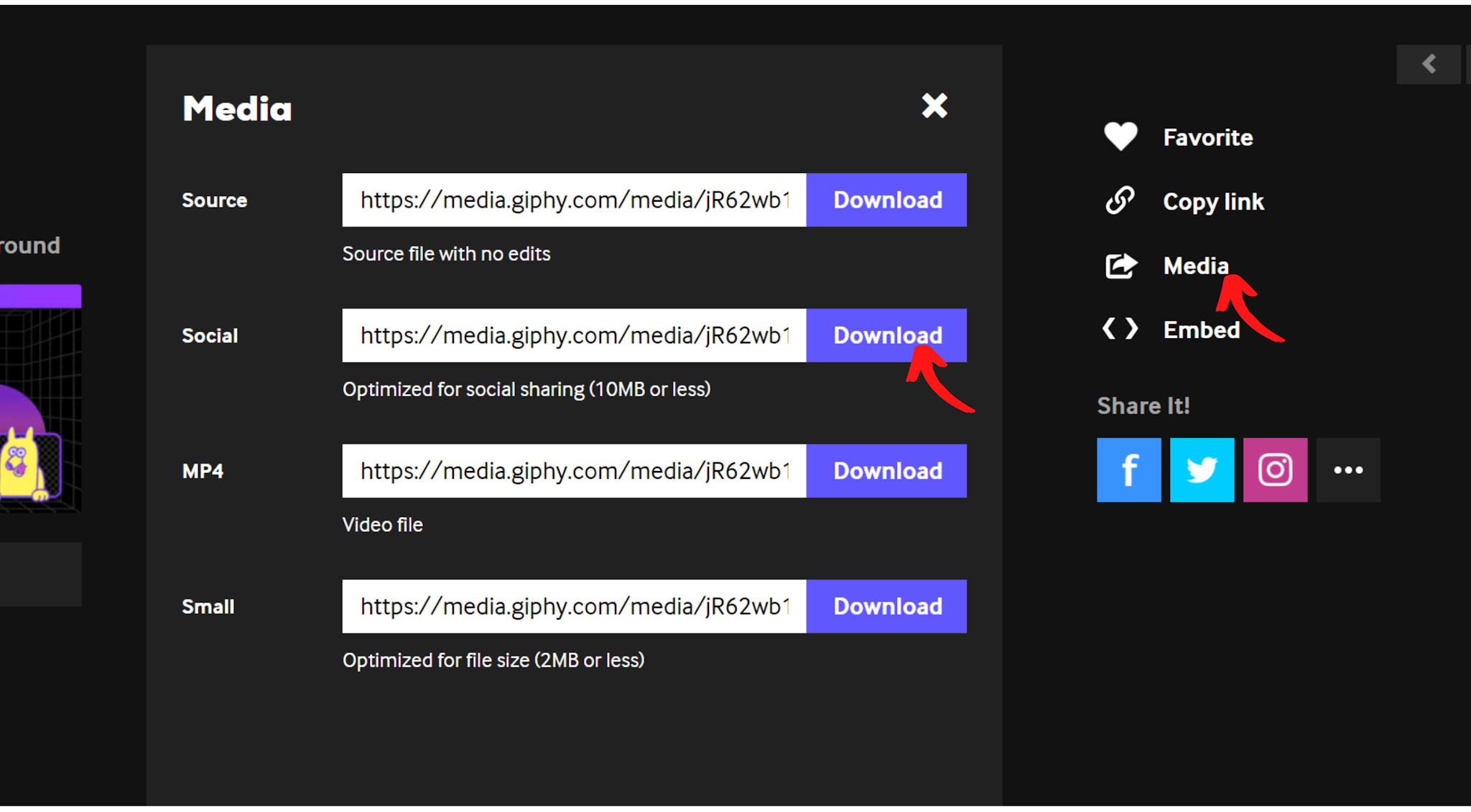Download the Social optimized GIF
The width and height of the screenshot is (1471, 812).
tap(886, 335)
